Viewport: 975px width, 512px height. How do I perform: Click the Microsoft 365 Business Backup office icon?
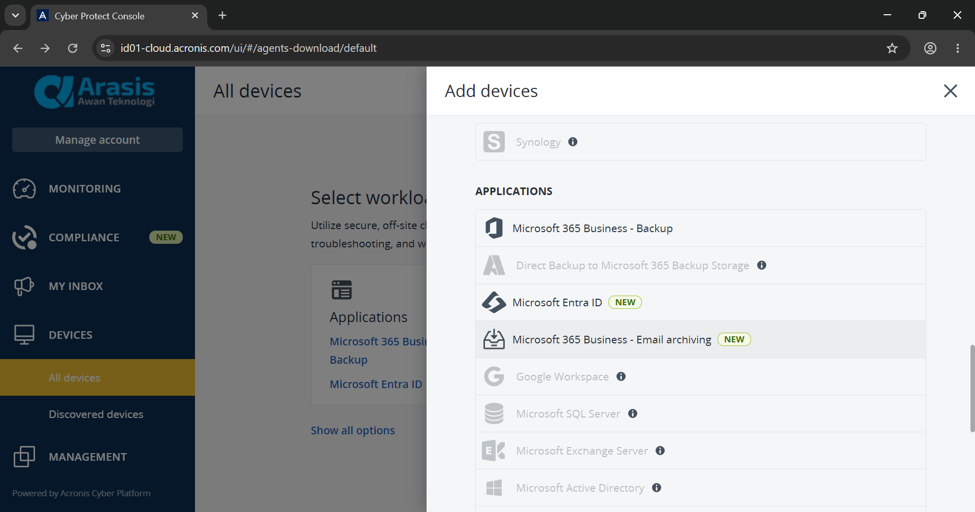(494, 228)
